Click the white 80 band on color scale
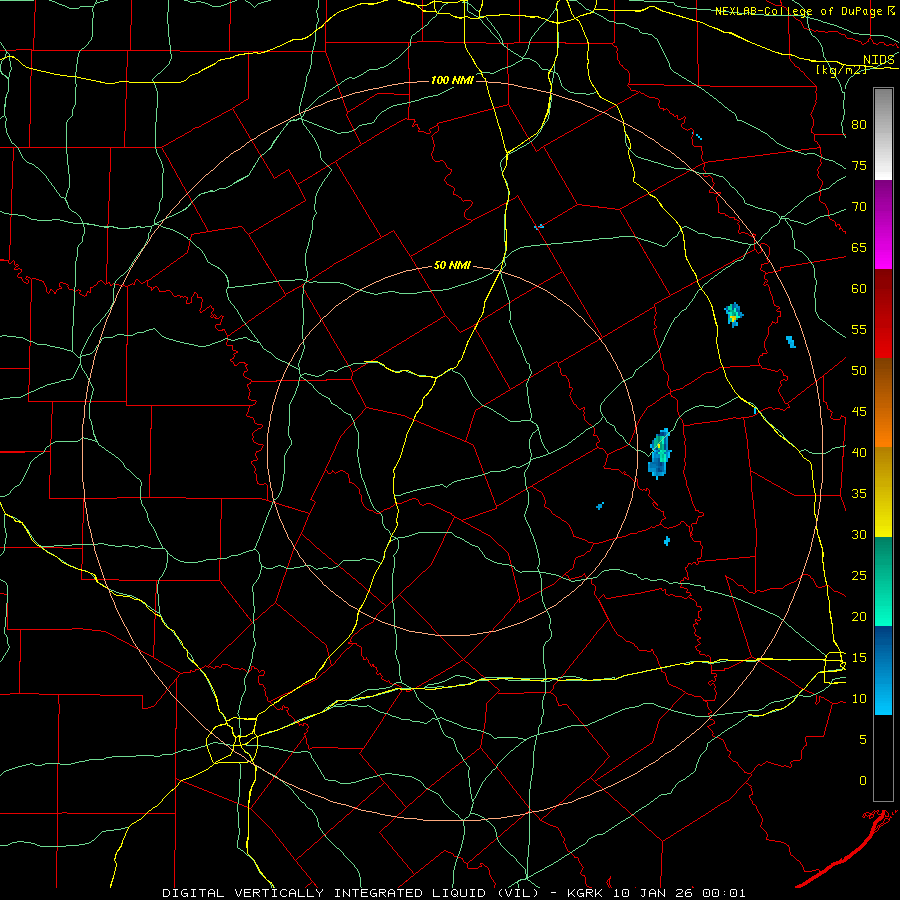900x900 pixels. pos(883,134)
